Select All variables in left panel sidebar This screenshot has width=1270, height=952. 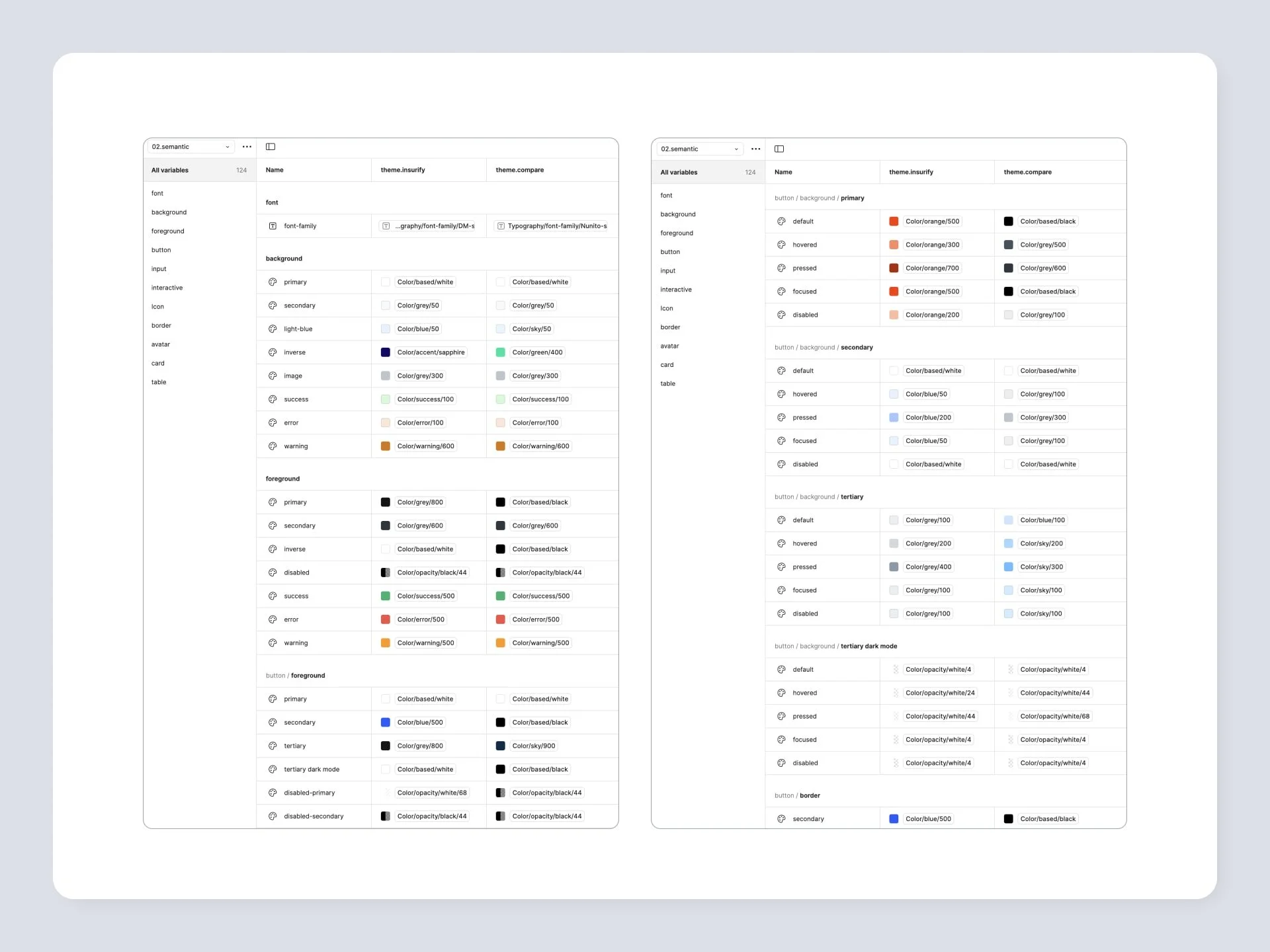200,171
